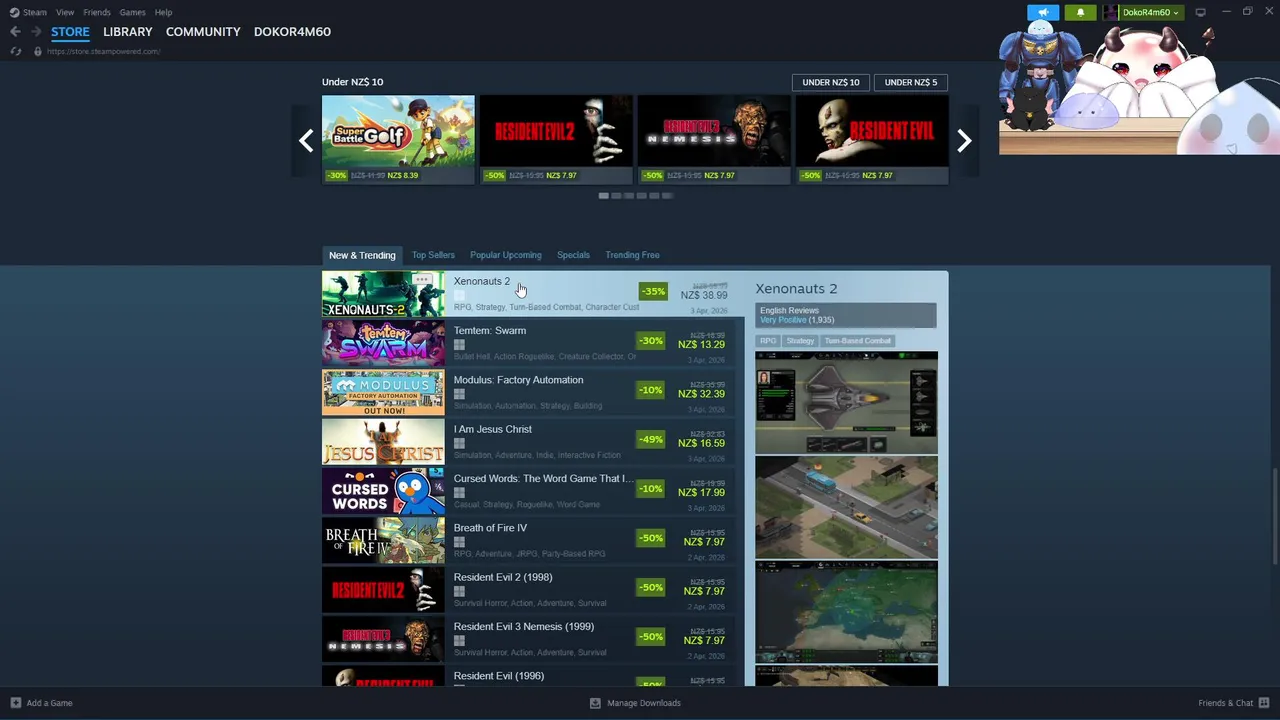Open the notifications bell
The width and height of the screenshot is (1280, 720).
point(1080,12)
